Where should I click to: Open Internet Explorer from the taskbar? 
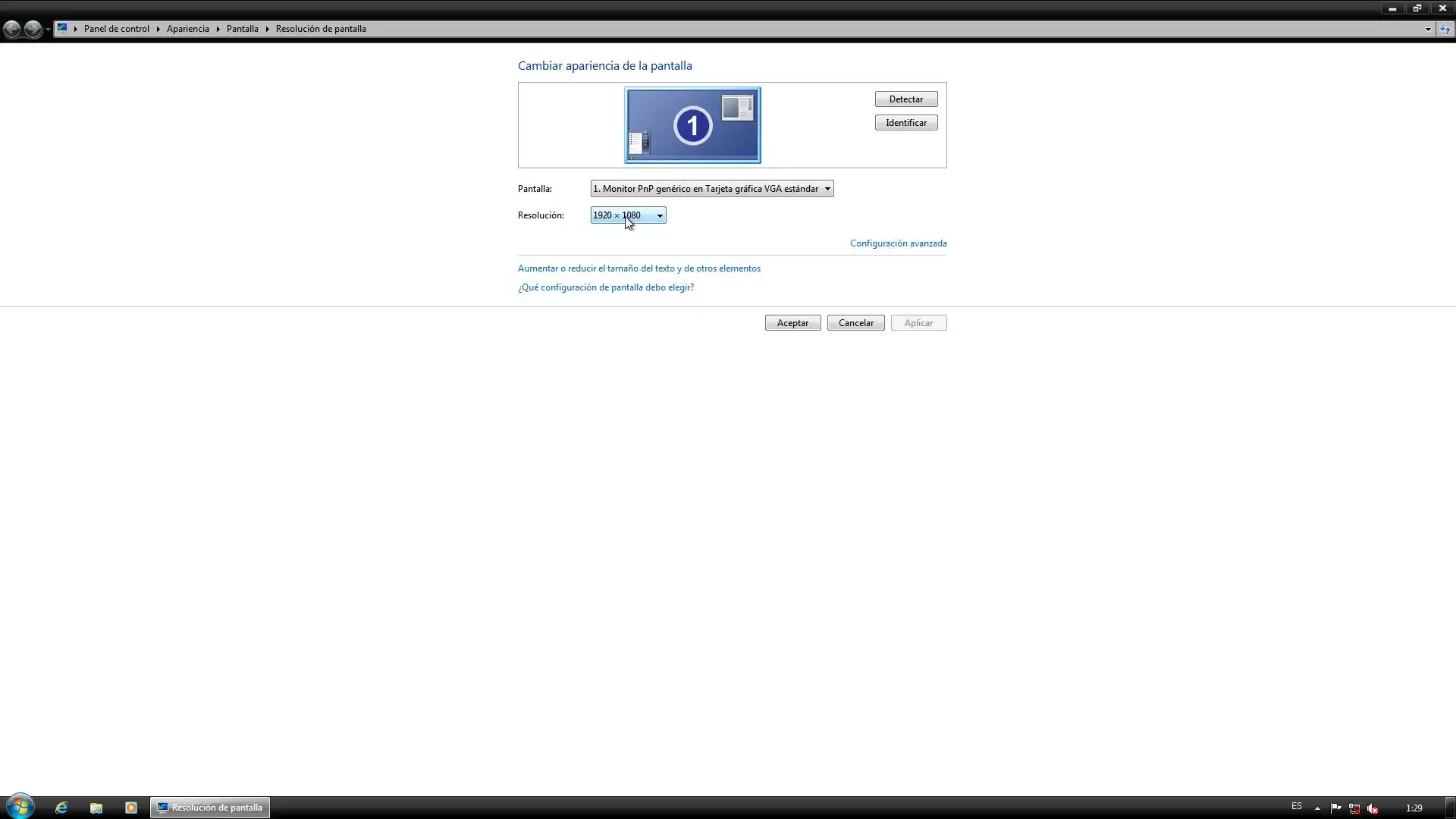coord(61,808)
